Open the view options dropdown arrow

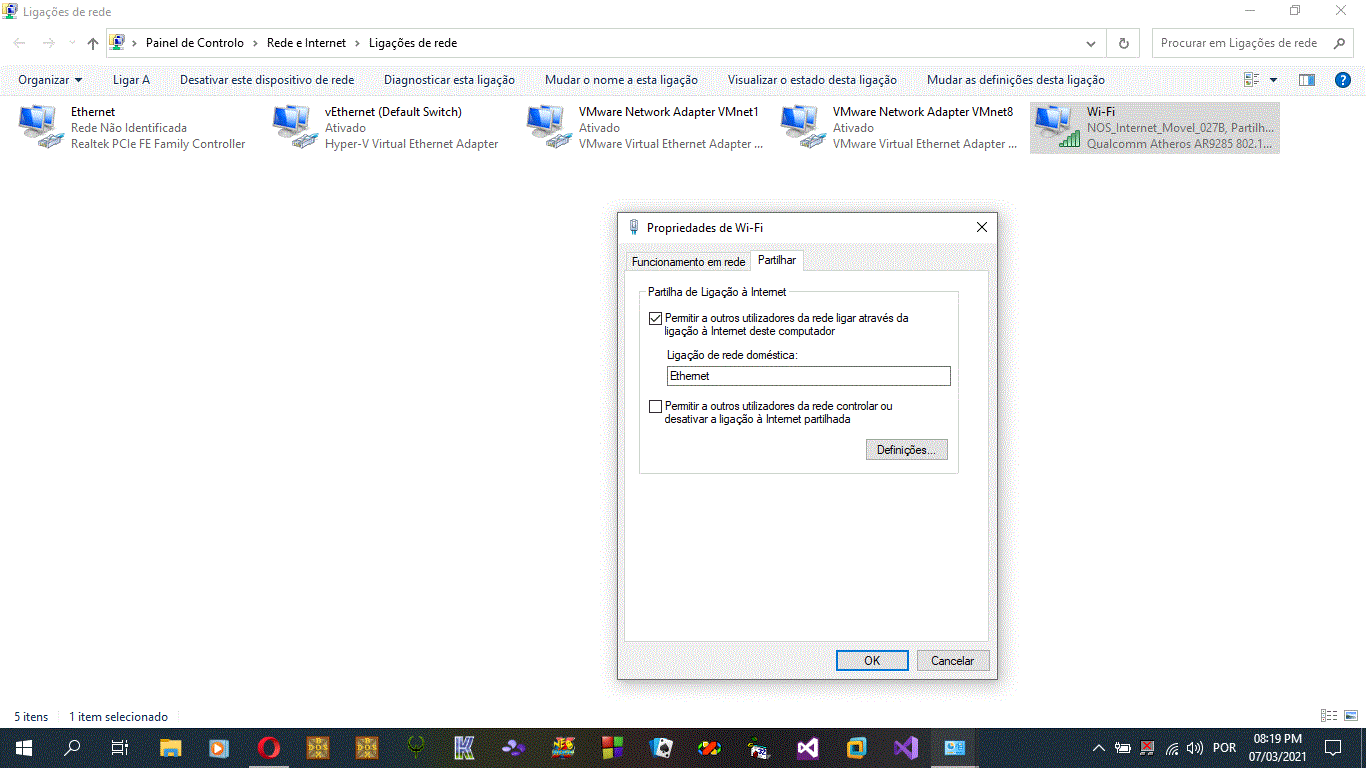pyautogui.click(x=1273, y=80)
